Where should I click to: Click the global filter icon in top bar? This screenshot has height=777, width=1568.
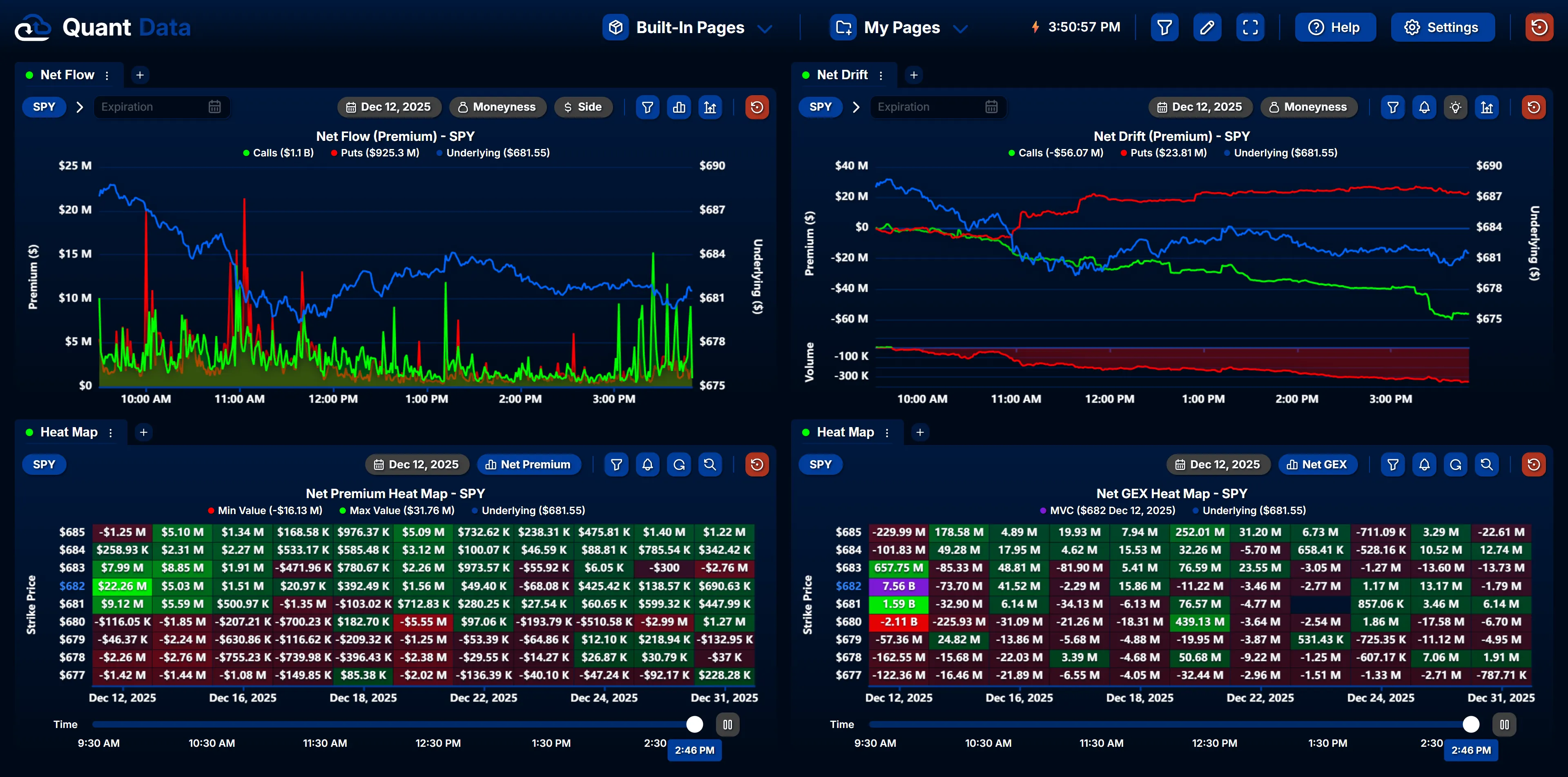(1164, 27)
